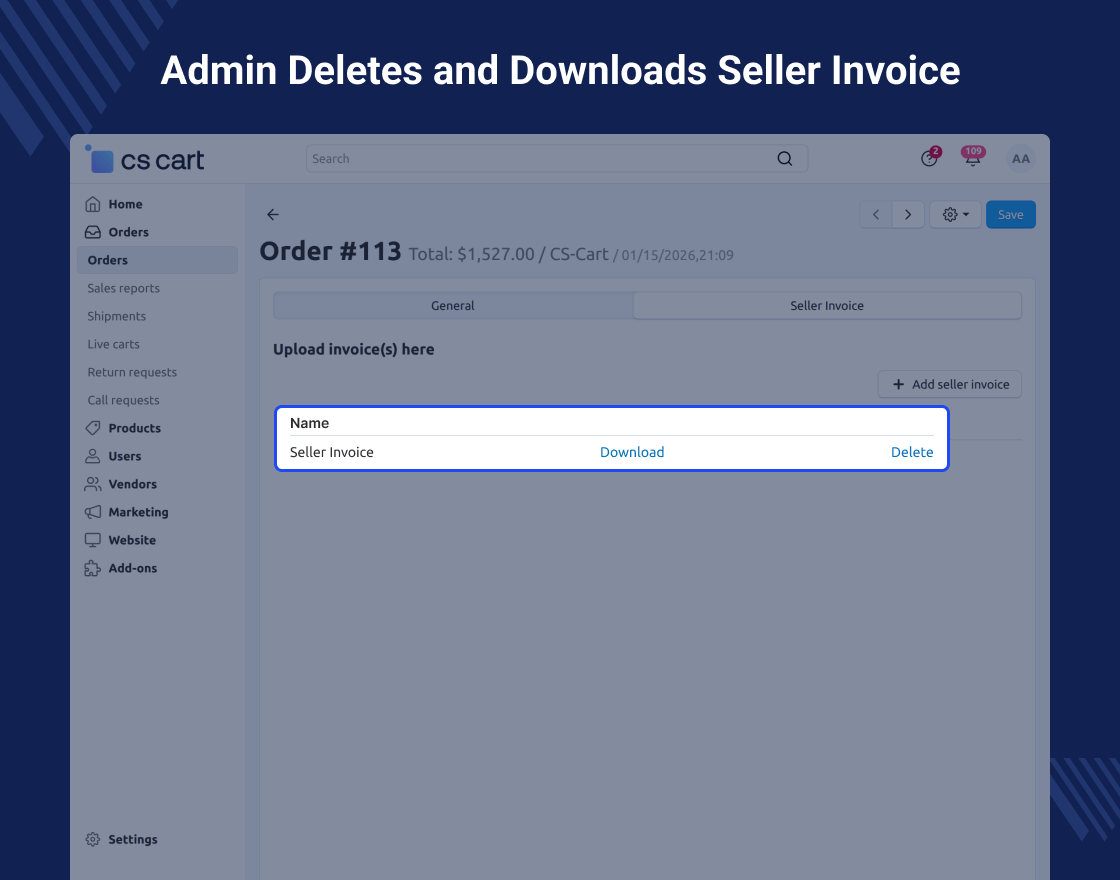The image size is (1120, 880).
Task: Expand the Products menu in sidebar
Action: pos(134,428)
